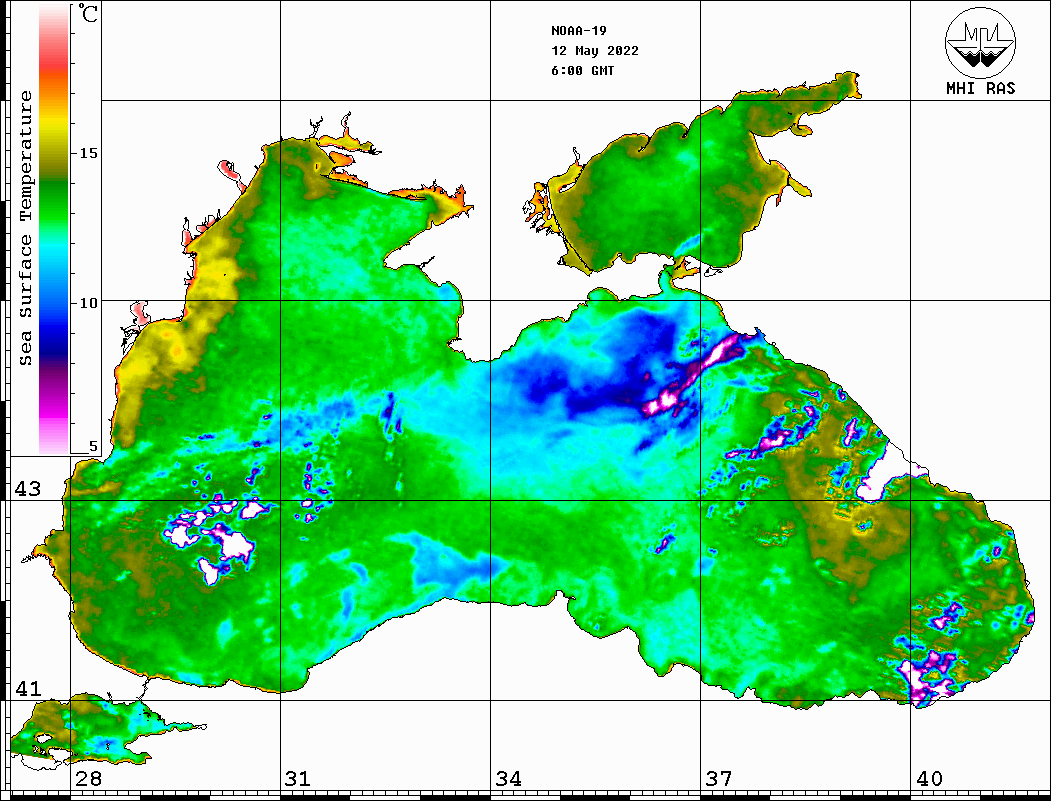1051x801 pixels.
Task: Click the '15' value on color scale
Action: [x=88, y=153]
